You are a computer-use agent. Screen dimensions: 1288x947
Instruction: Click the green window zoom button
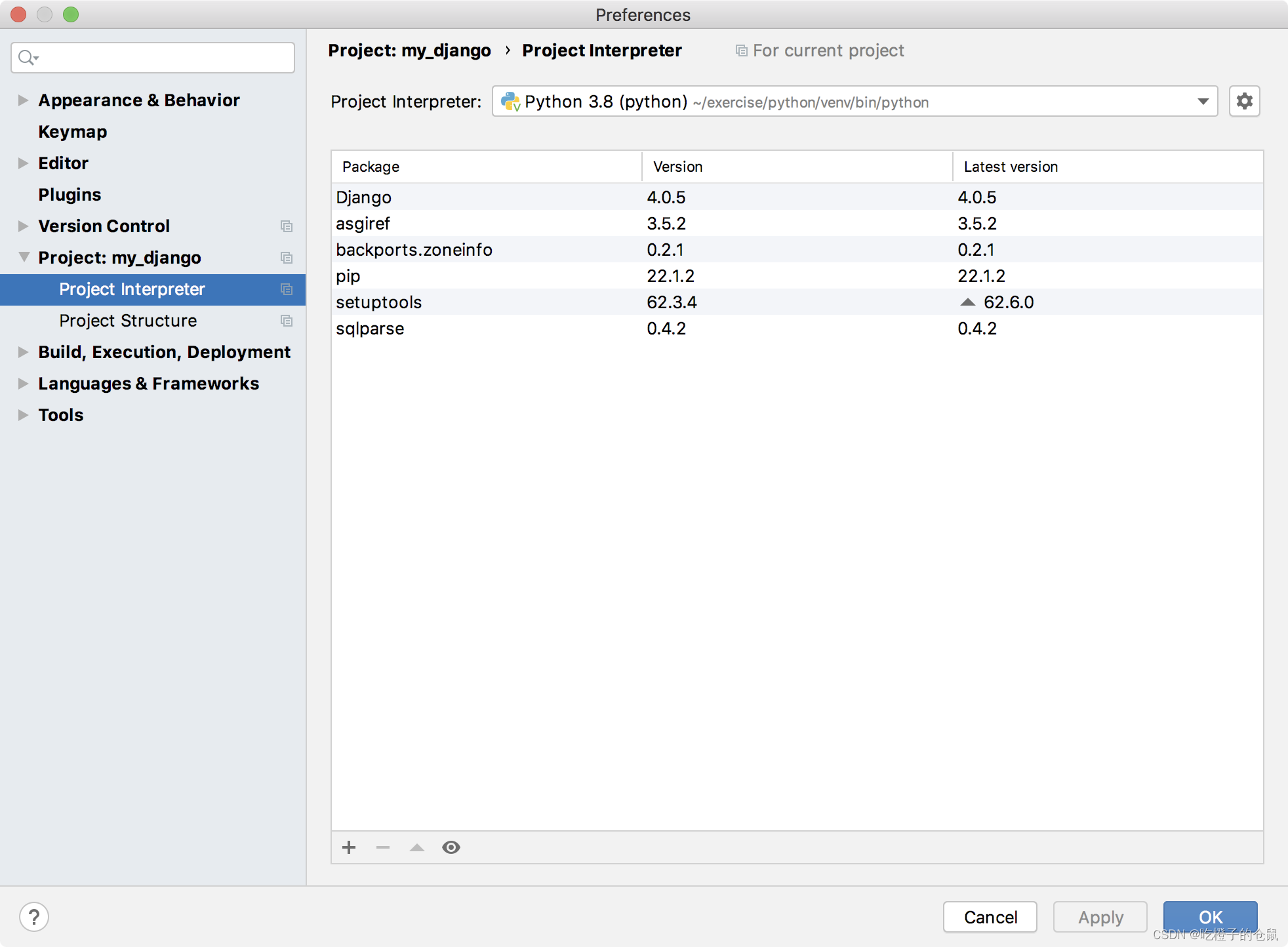[x=71, y=14]
